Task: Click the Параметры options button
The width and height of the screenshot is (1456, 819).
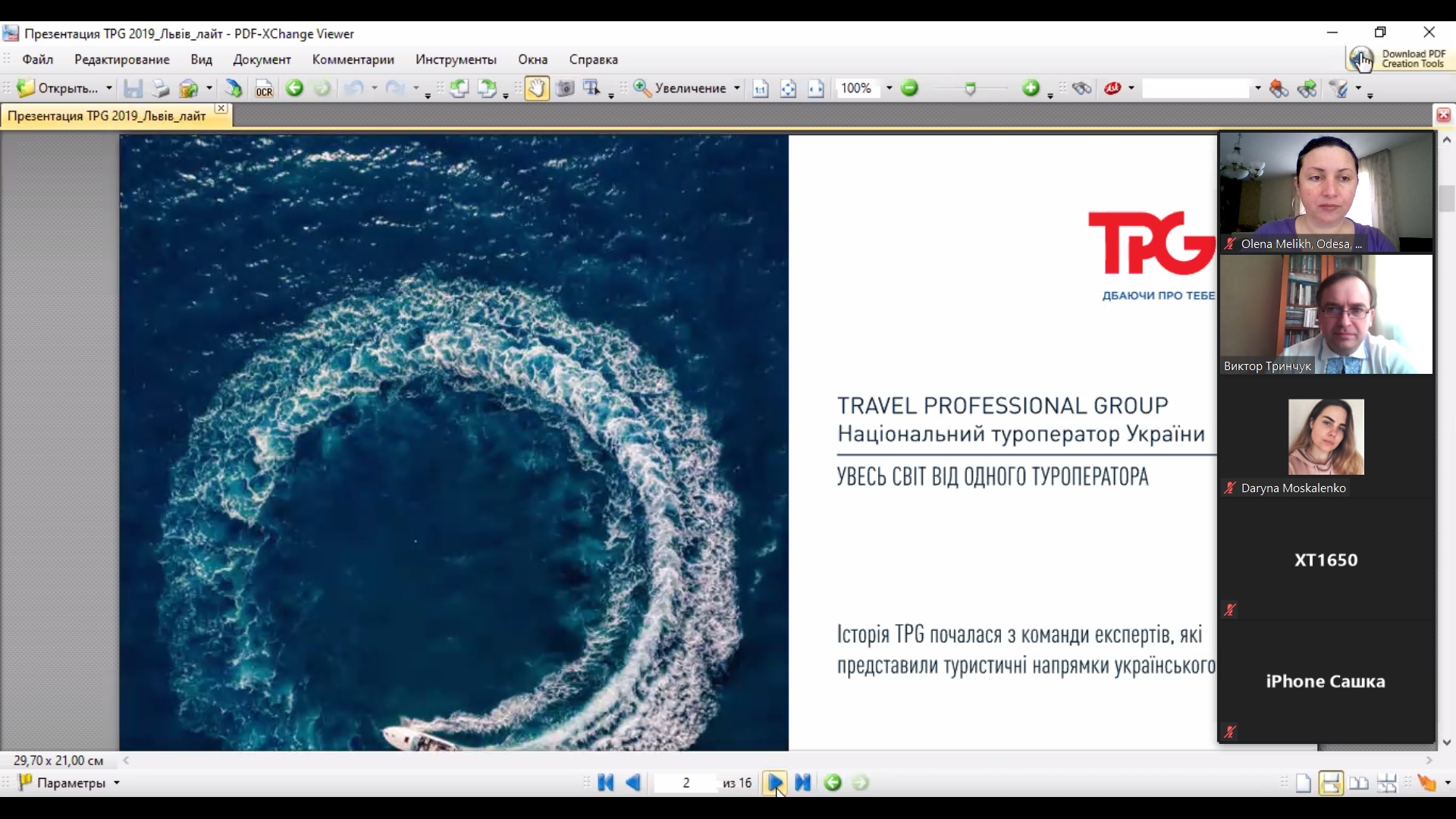Action: pos(68,783)
